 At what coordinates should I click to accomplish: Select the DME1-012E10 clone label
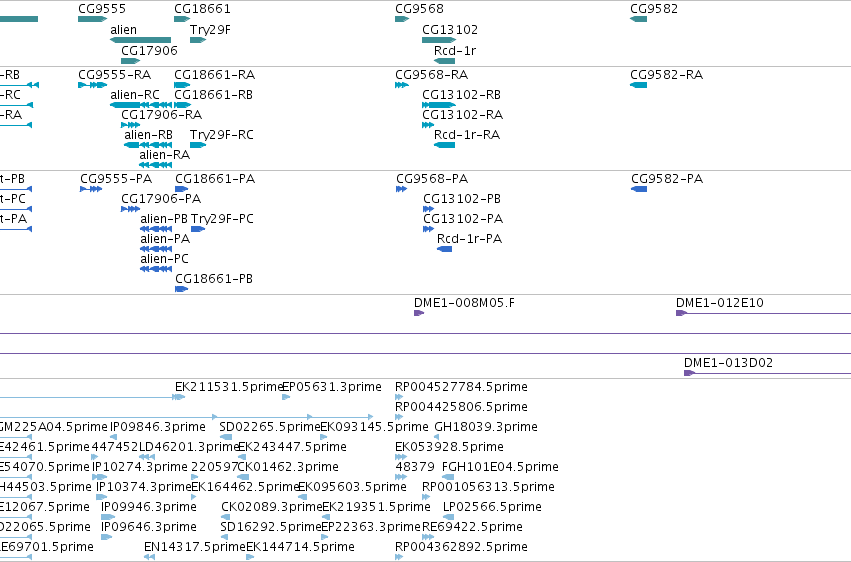tap(720, 303)
